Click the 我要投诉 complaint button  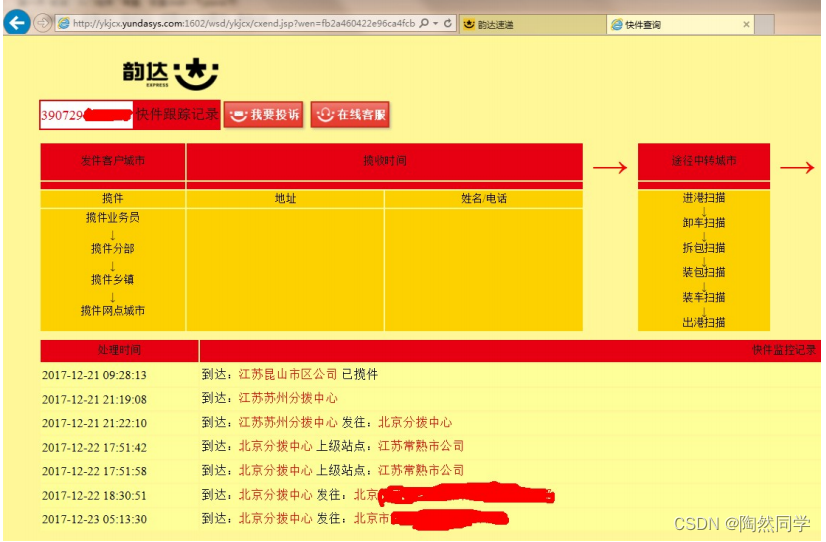pyautogui.click(x=264, y=114)
